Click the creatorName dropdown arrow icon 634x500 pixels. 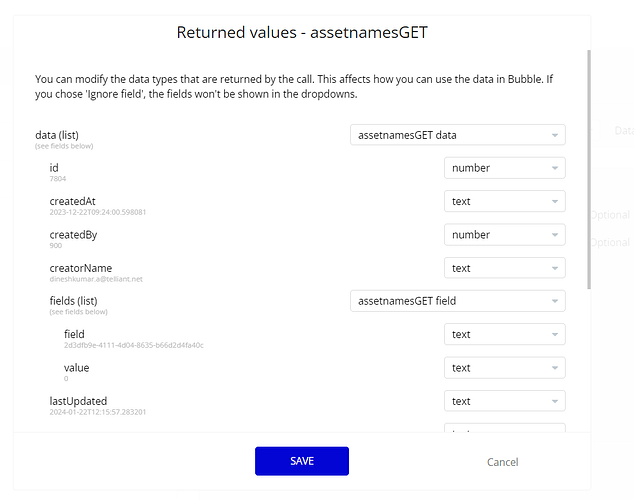(554, 268)
